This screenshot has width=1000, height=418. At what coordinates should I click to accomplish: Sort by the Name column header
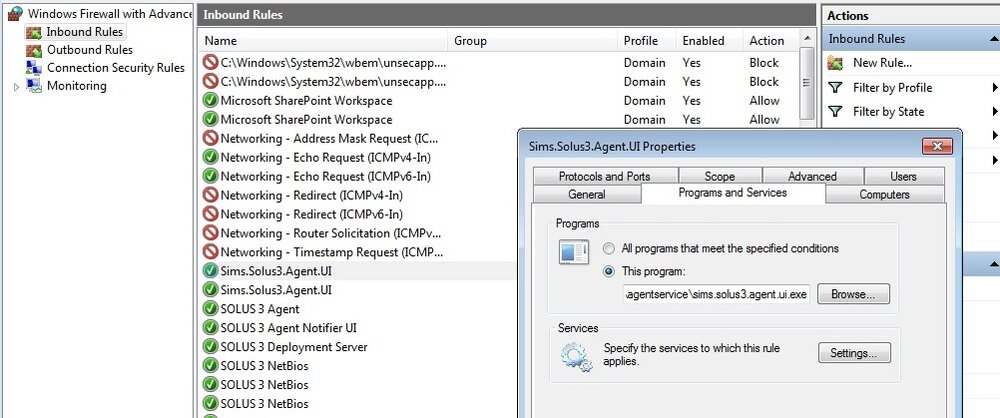click(x=323, y=41)
